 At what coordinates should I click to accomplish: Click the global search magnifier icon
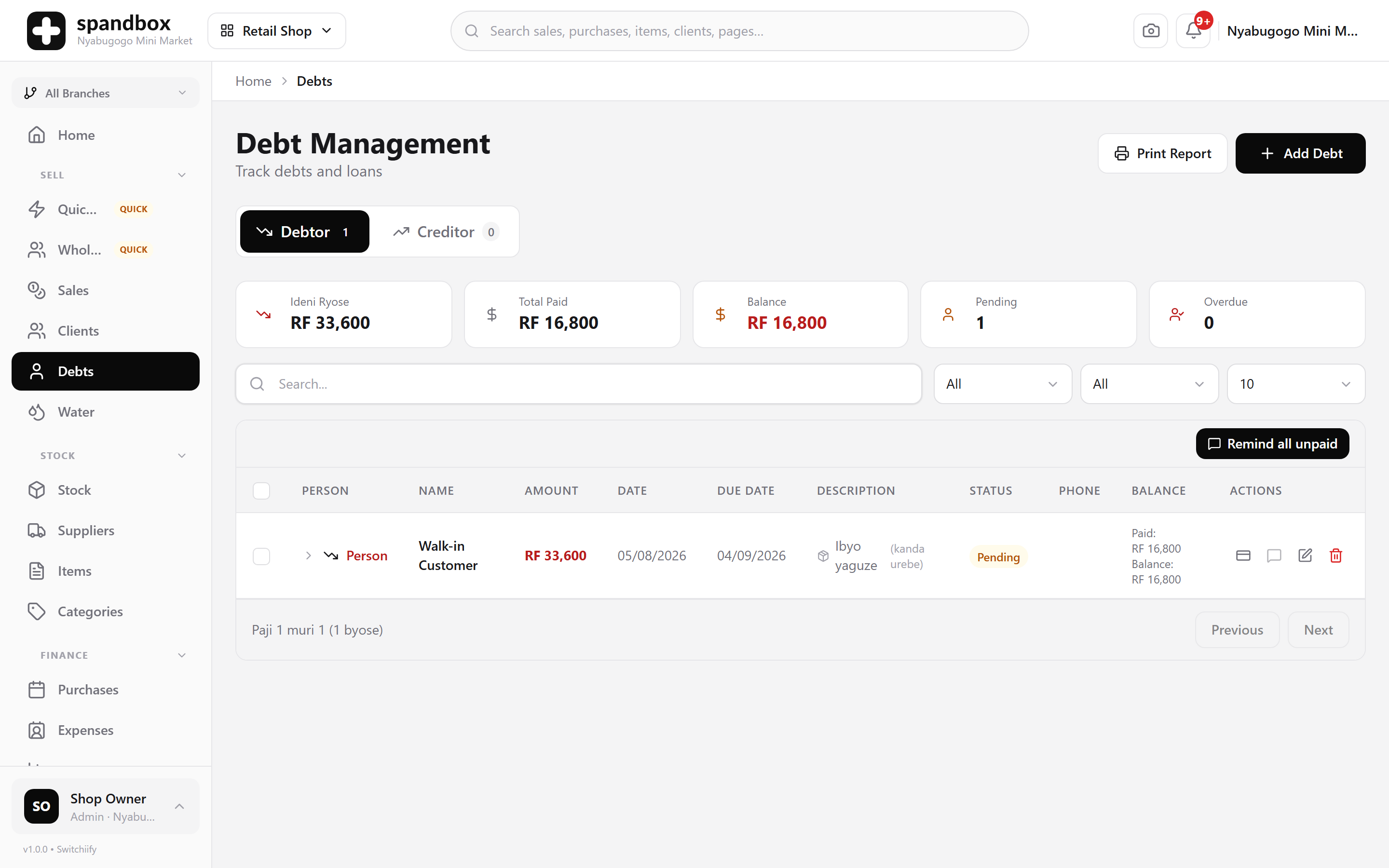click(x=472, y=31)
